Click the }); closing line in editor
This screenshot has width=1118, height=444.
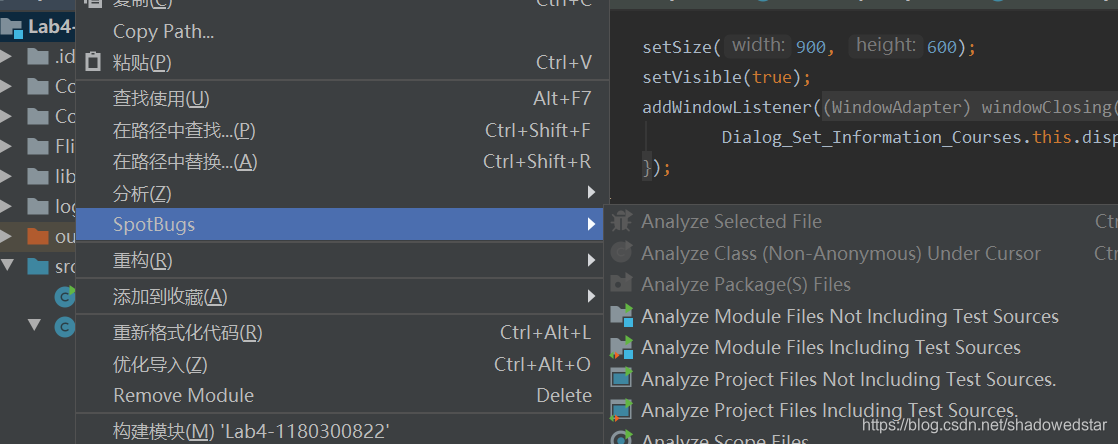pos(657,168)
